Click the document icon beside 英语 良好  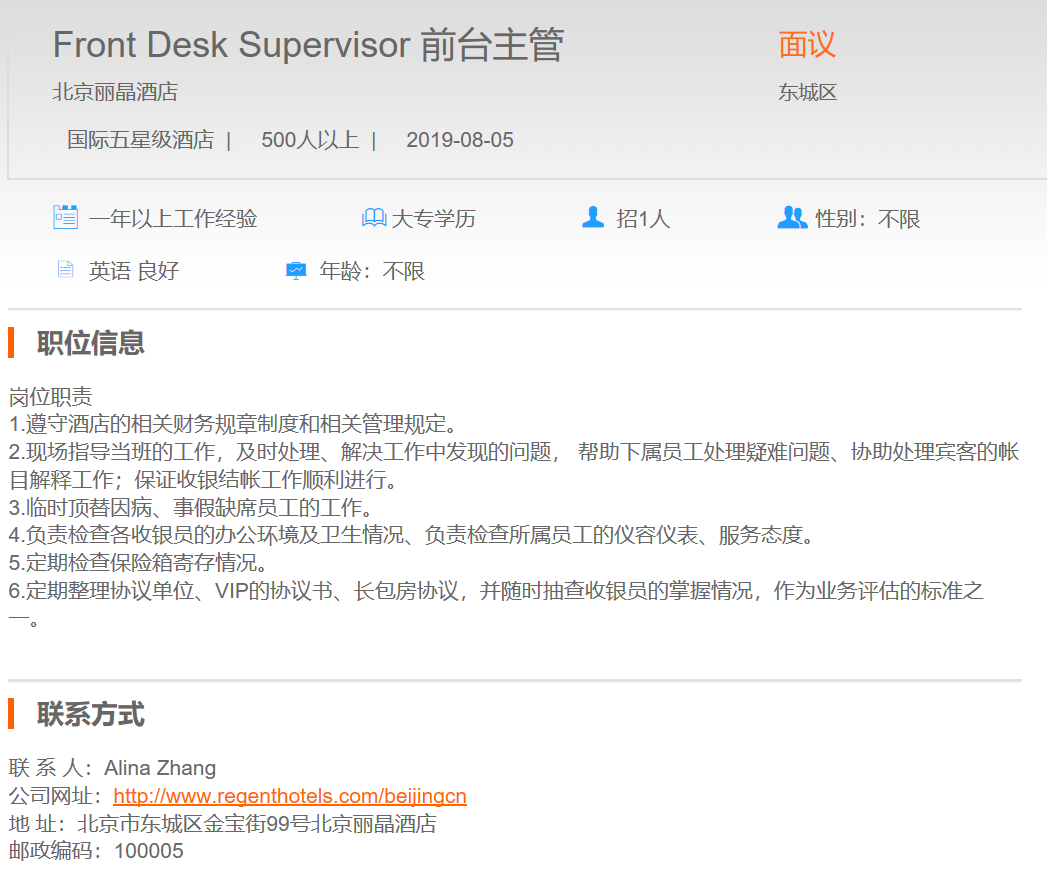[x=66, y=270]
